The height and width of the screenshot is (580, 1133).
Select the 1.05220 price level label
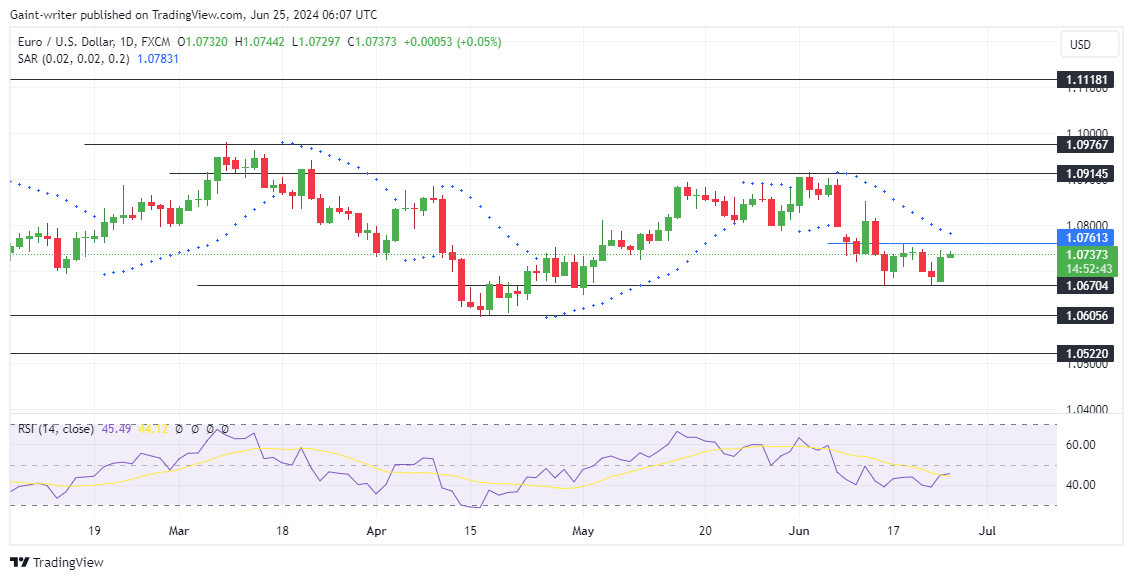[1085, 354]
